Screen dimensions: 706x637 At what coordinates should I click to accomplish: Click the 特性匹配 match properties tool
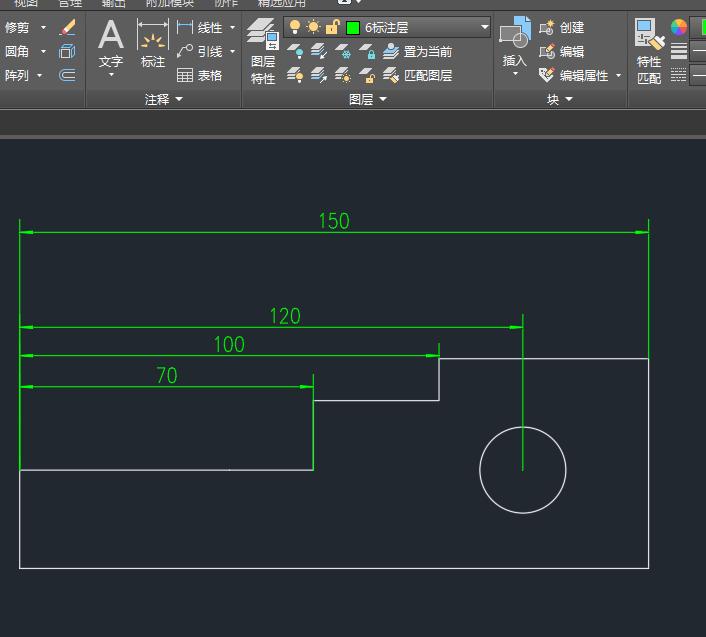pyautogui.click(x=649, y=51)
